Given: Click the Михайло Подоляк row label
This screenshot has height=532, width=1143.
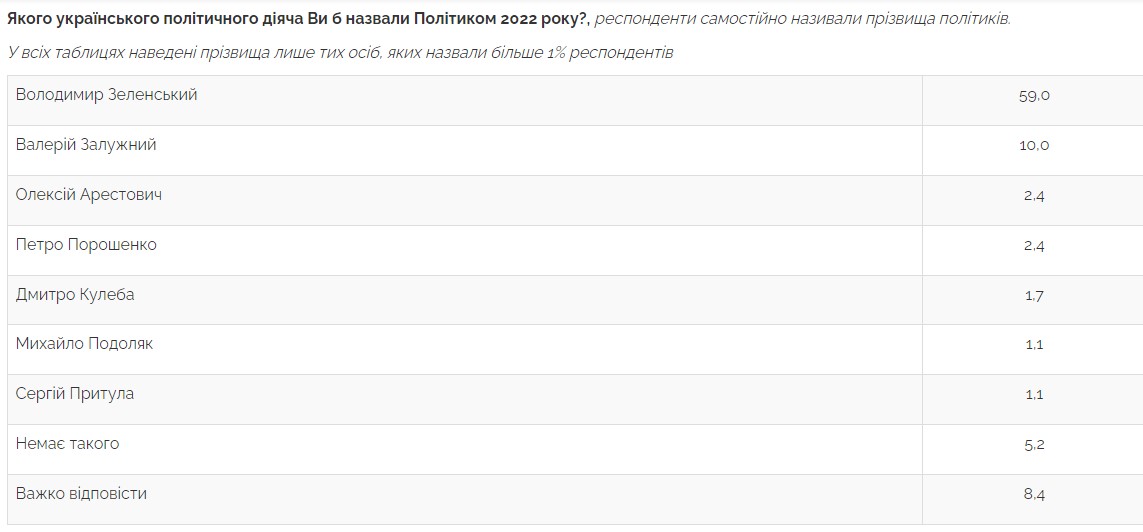Looking at the screenshot, I should pyautogui.click(x=84, y=344).
